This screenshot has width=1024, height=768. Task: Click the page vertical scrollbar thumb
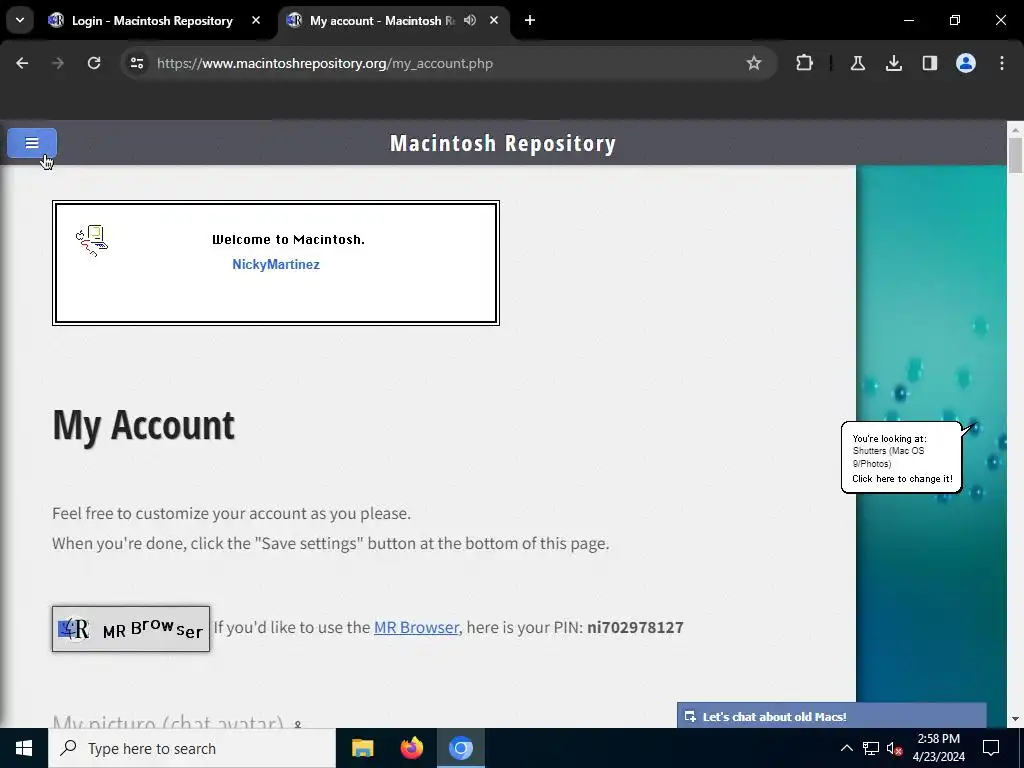click(x=1015, y=155)
